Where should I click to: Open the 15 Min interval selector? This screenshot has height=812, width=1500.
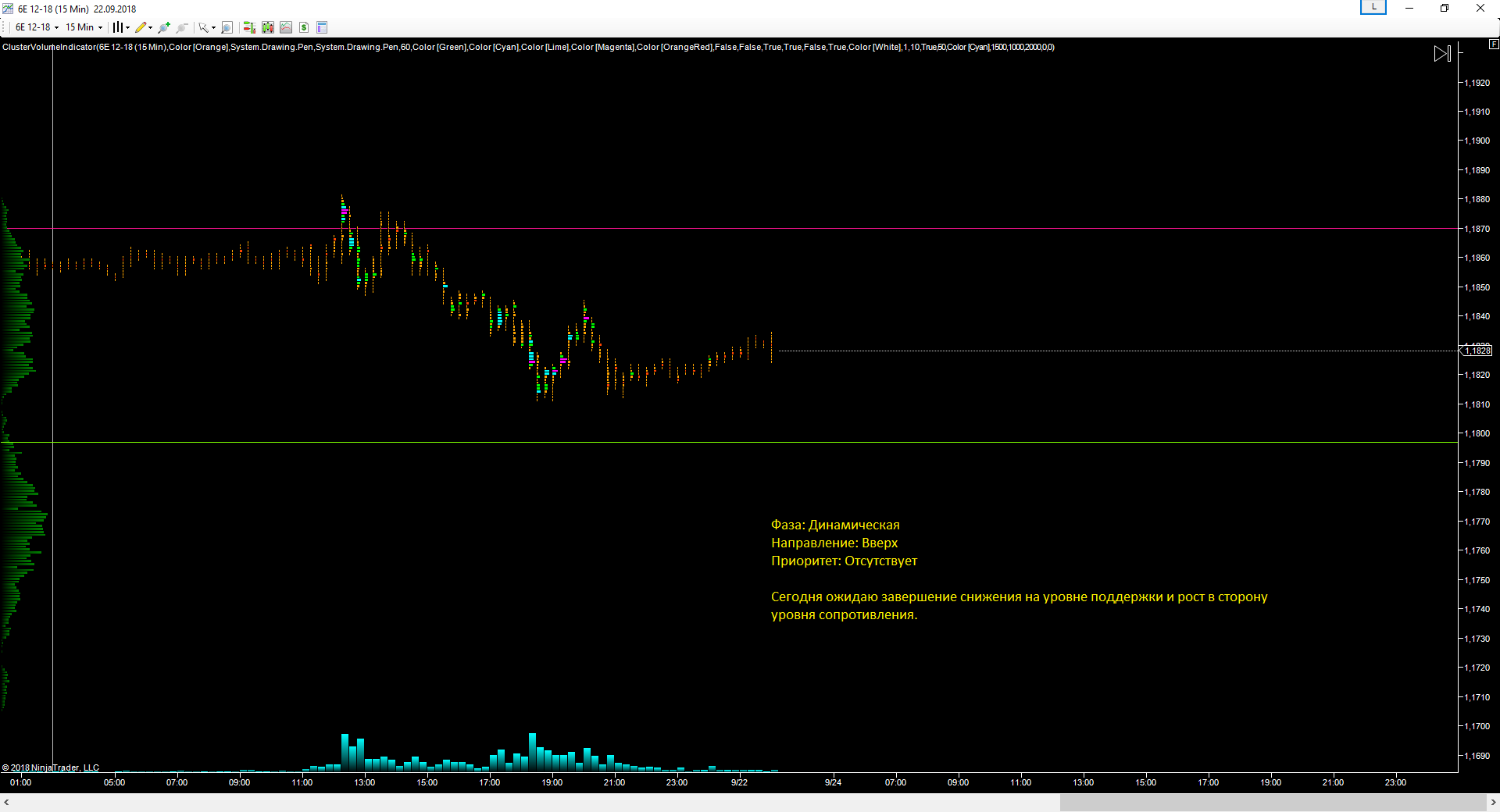84,27
